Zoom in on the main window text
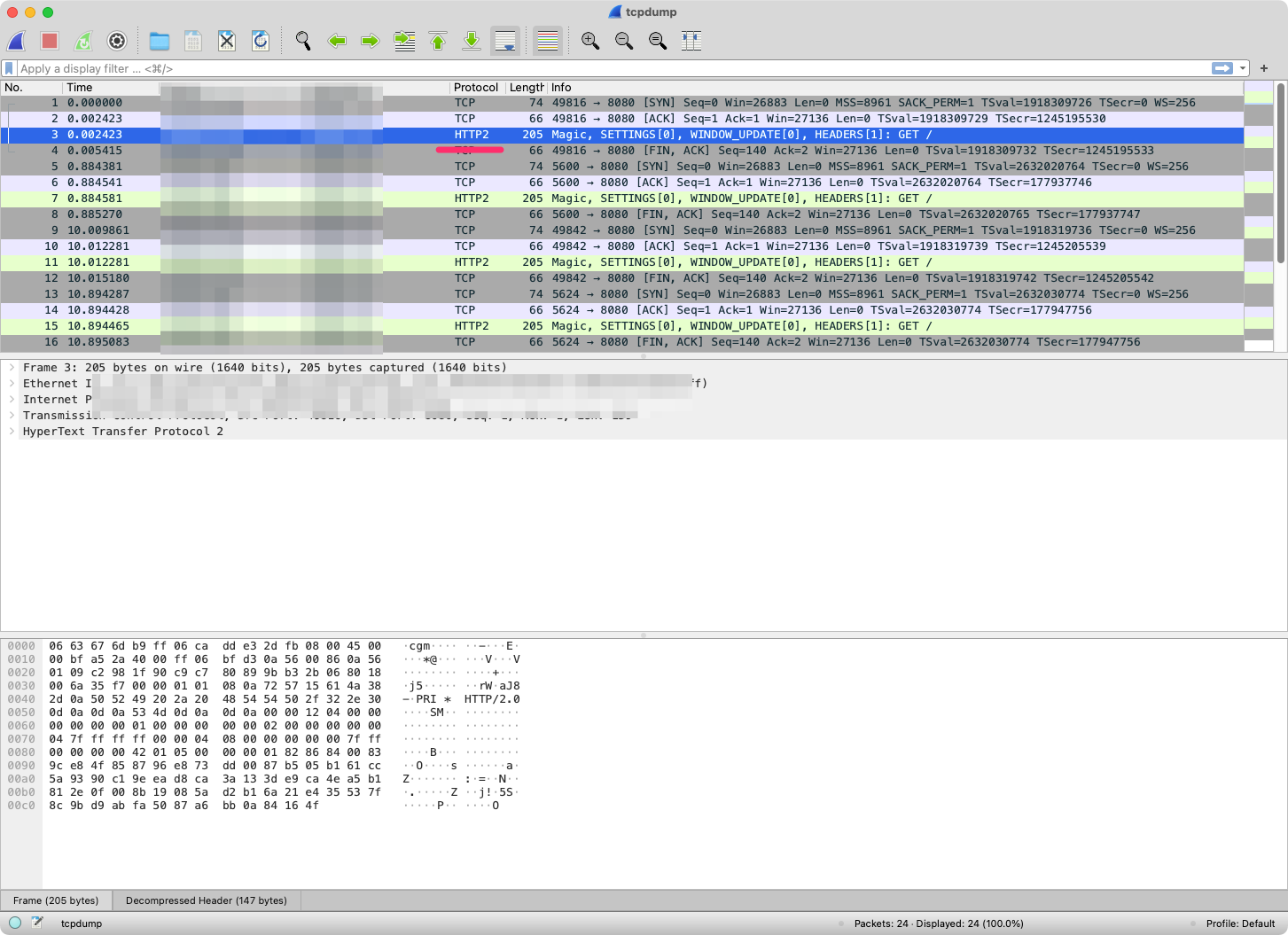This screenshot has width=1288, height=935. 590,41
